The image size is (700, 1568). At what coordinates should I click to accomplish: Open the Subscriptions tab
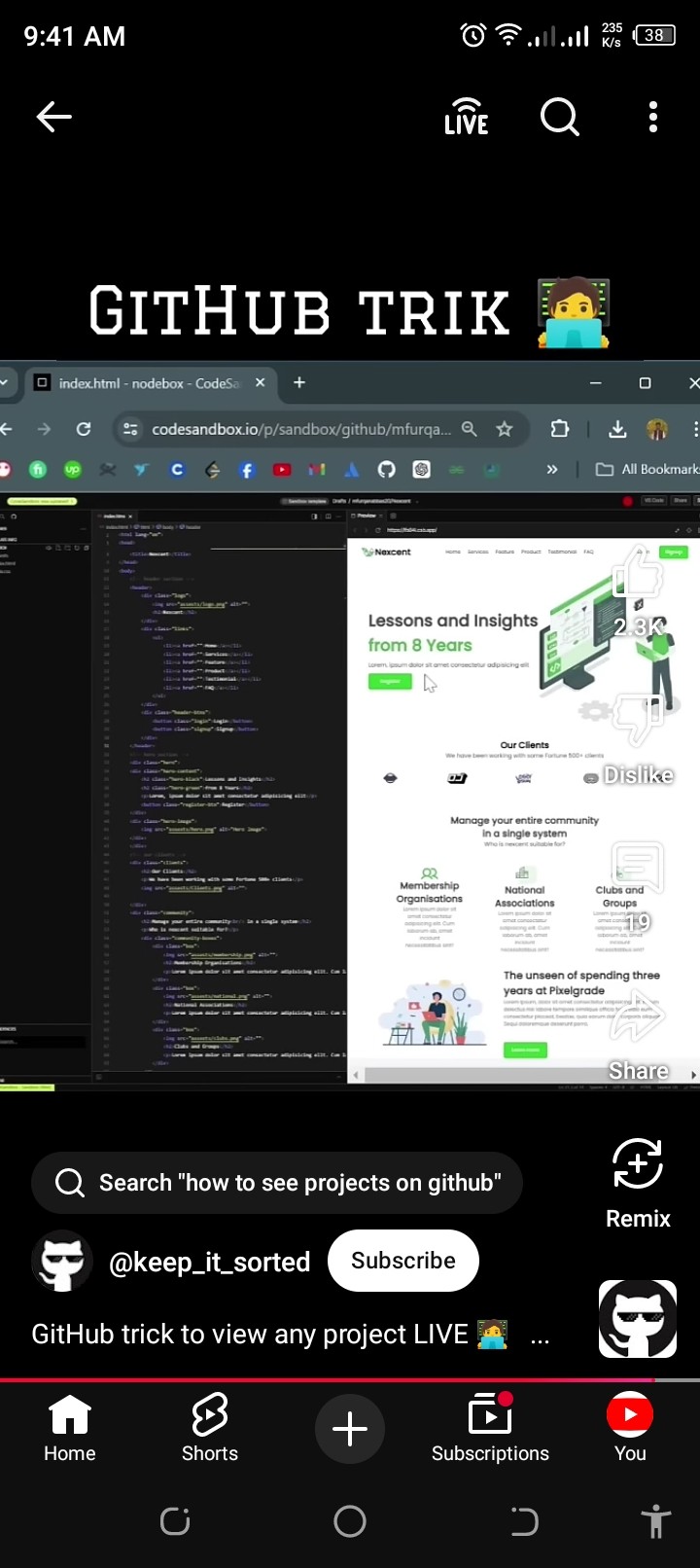(x=490, y=1428)
